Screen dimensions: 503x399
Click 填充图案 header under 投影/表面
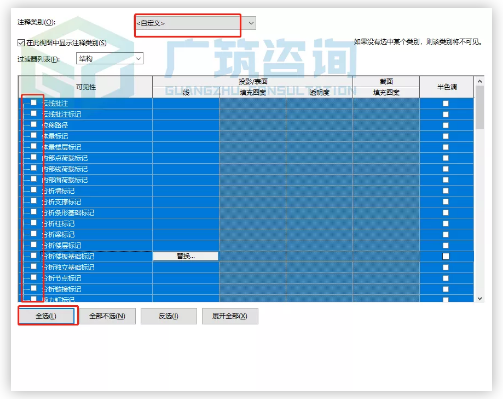click(253, 92)
